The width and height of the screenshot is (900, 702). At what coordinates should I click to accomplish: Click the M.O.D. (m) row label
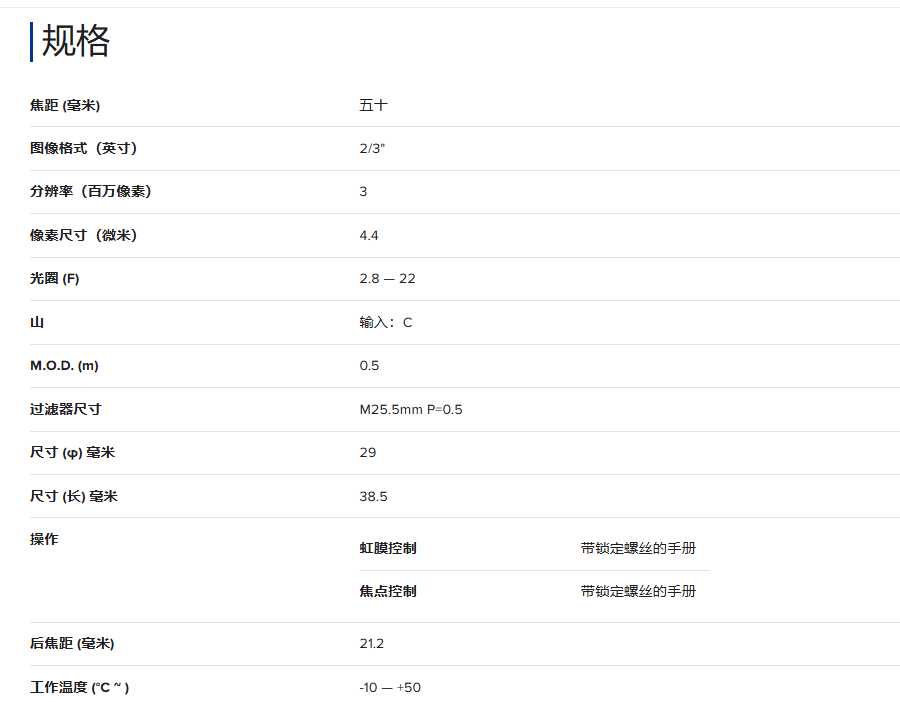coord(64,366)
